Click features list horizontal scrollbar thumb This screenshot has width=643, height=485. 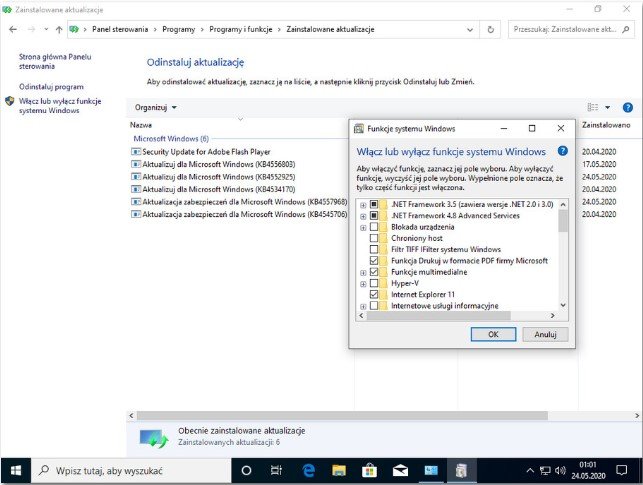439,316
